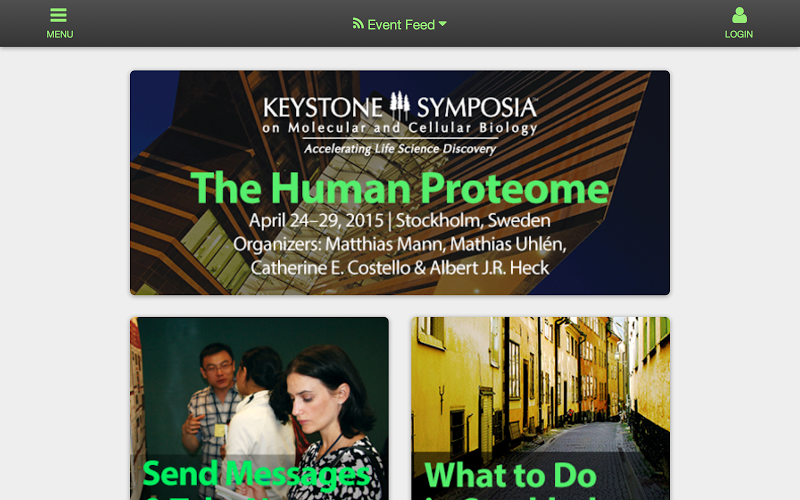800x500 pixels.
Task: Click Catherine E. Costello & Albert Heck line
Action: 400,268
